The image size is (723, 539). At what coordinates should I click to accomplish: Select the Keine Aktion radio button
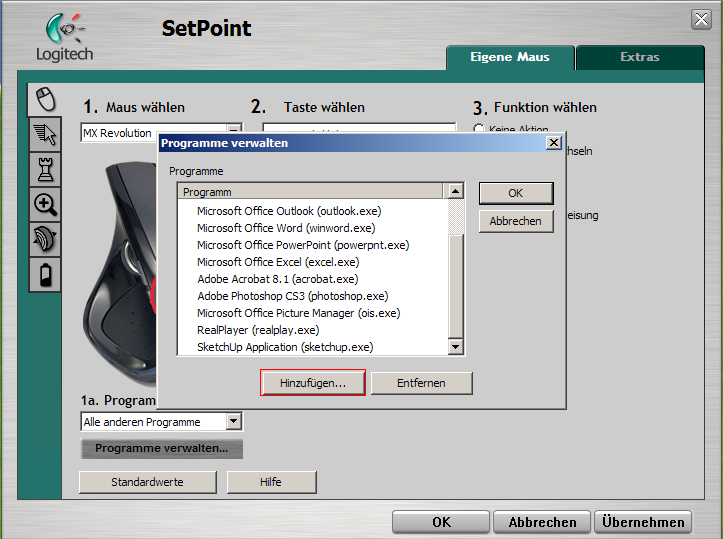pos(479,129)
